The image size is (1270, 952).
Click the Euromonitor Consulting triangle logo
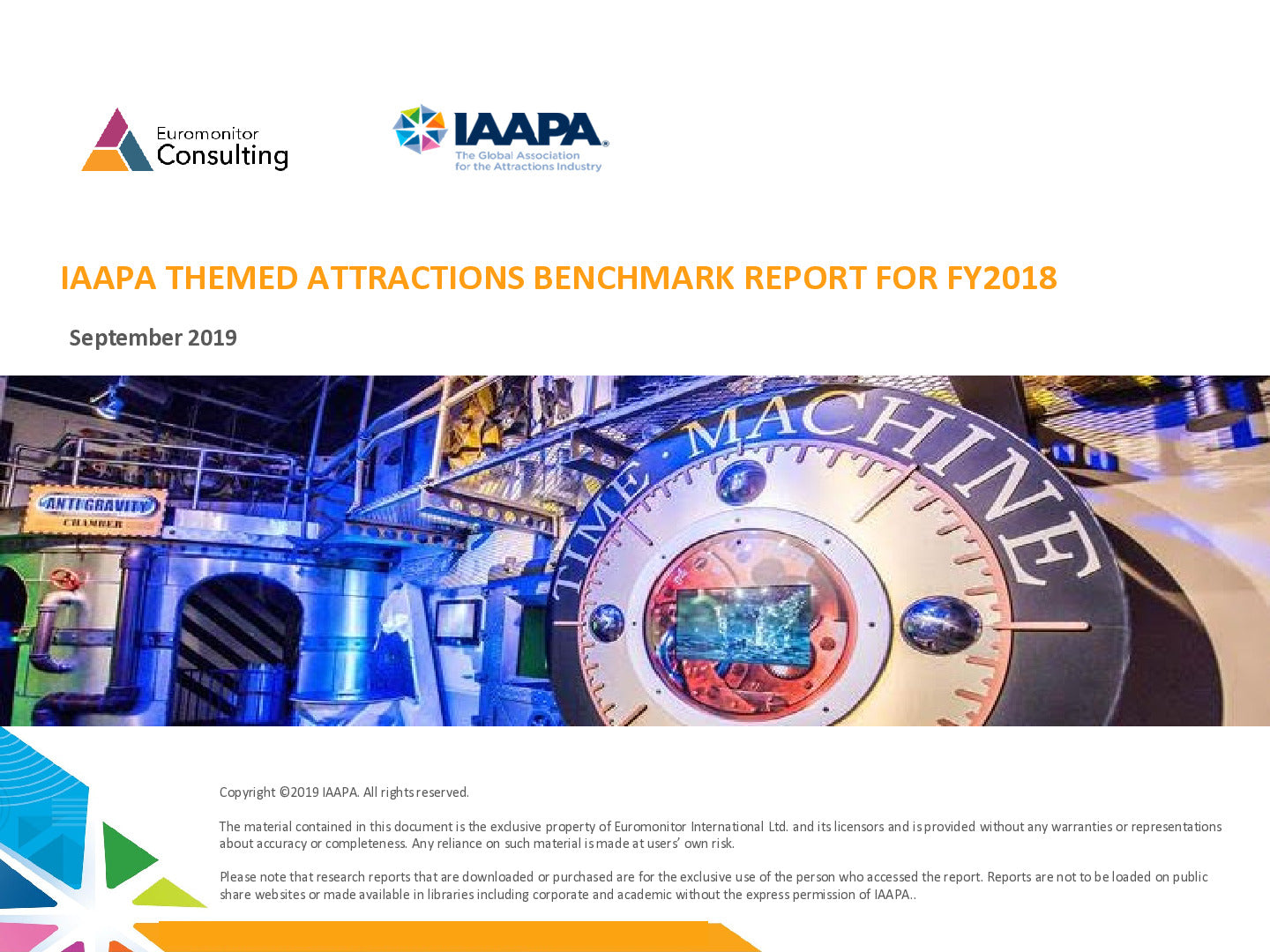coord(117,139)
